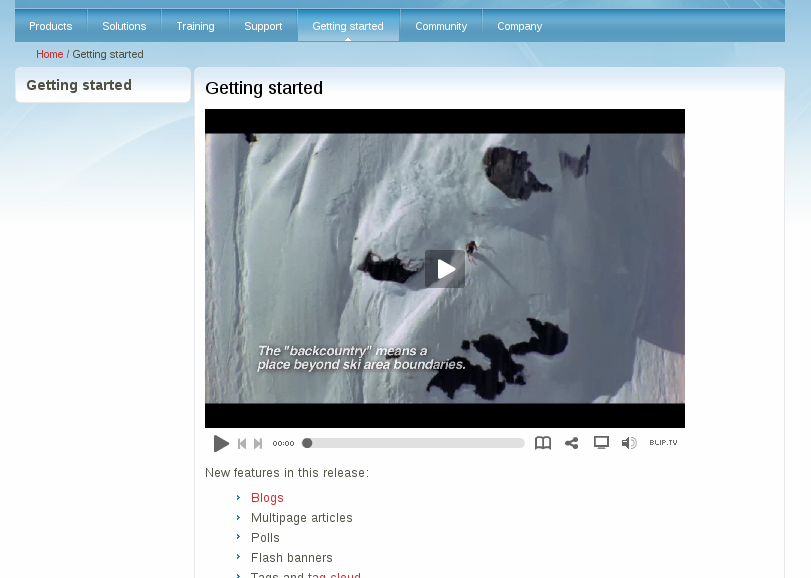Follow the Home breadcrumb link

(50, 54)
